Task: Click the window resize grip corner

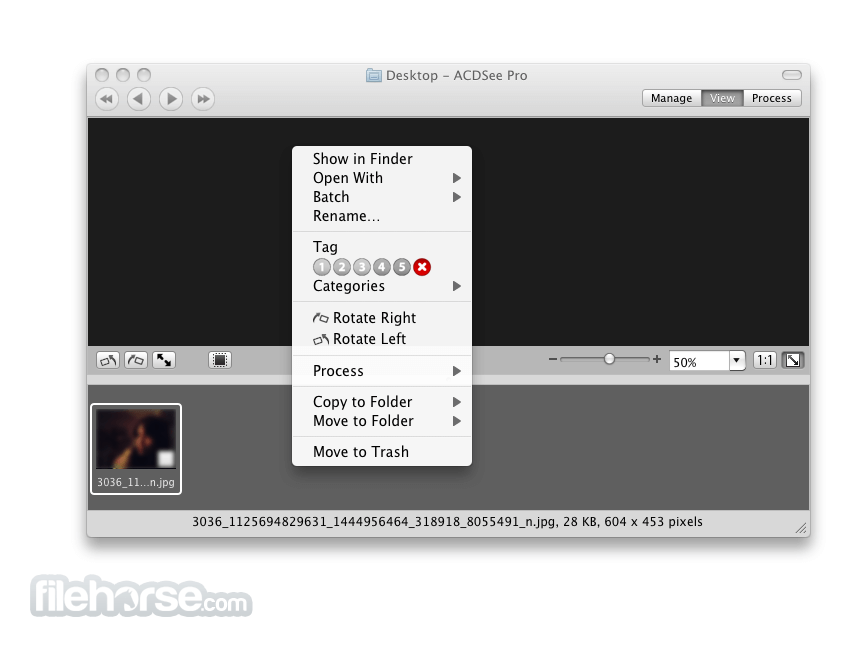Action: (801, 528)
